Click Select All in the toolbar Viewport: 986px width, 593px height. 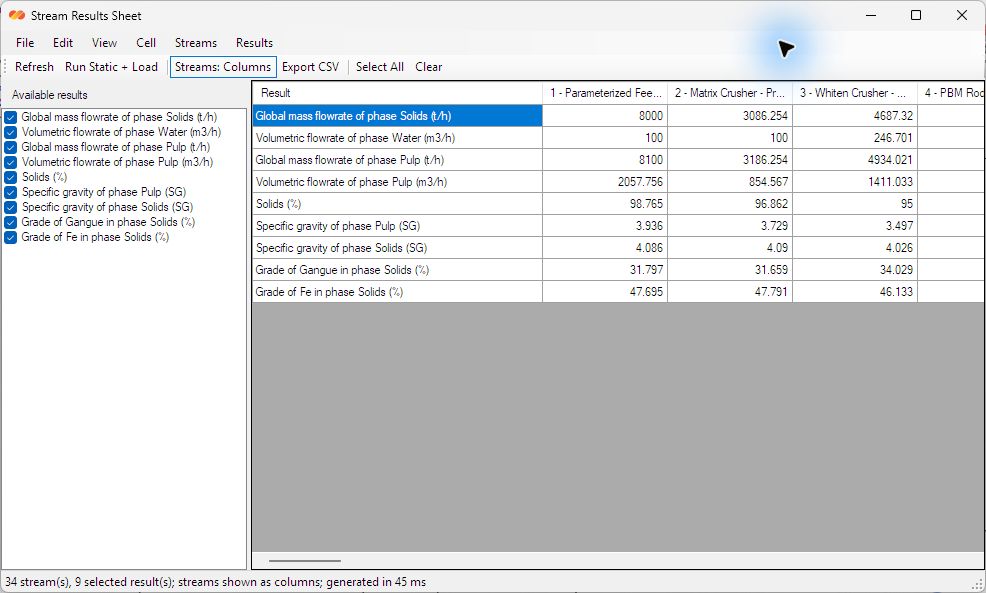(380, 67)
